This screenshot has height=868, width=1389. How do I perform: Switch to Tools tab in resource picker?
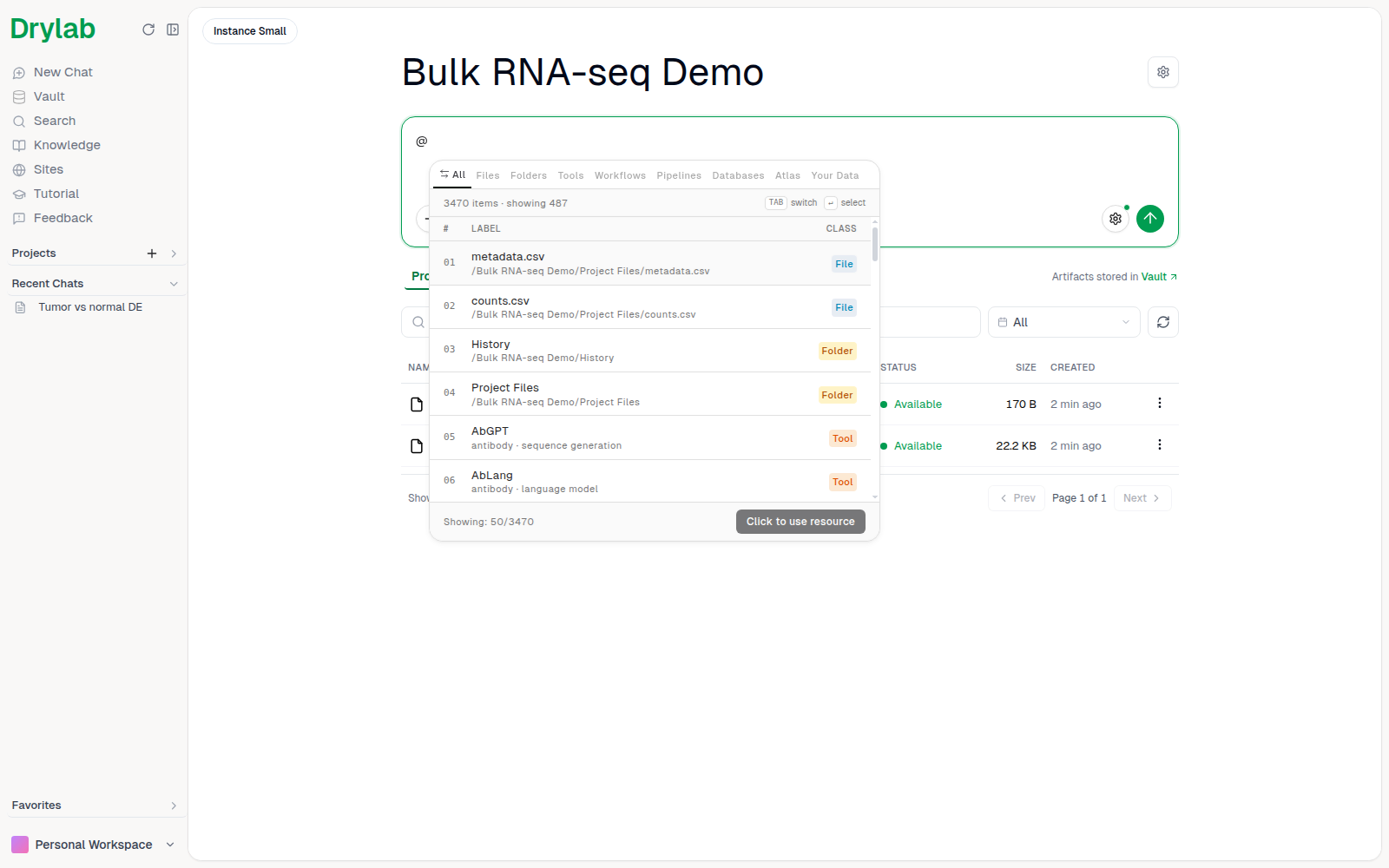[x=570, y=175]
